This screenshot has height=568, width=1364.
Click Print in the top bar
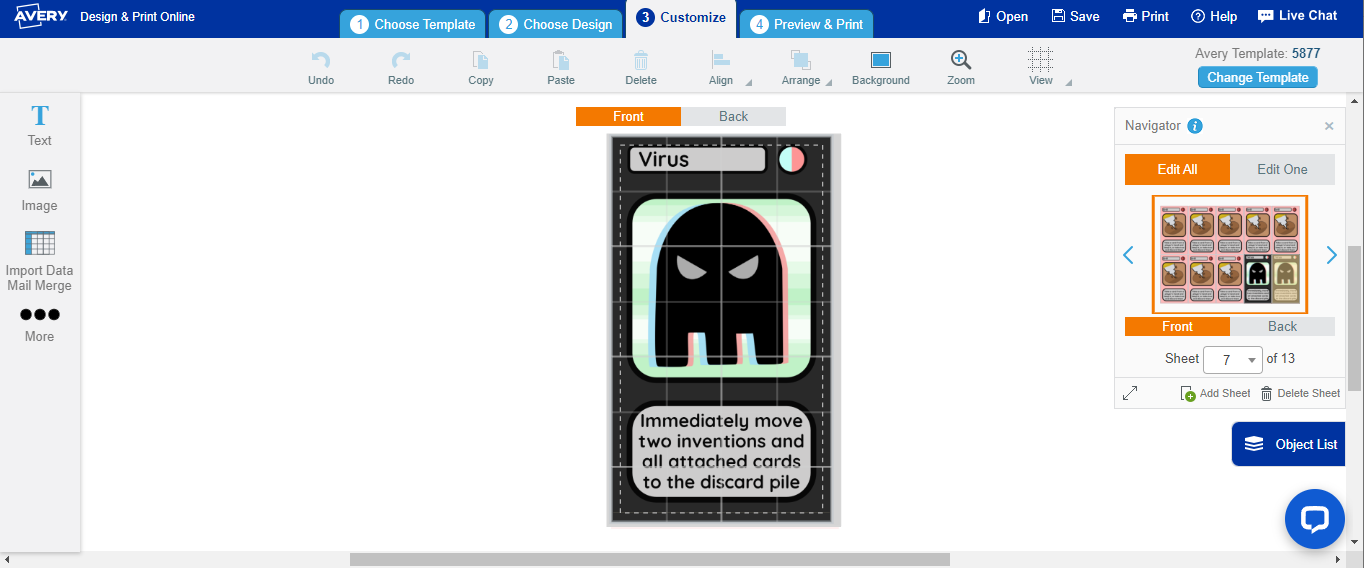[1146, 16]
